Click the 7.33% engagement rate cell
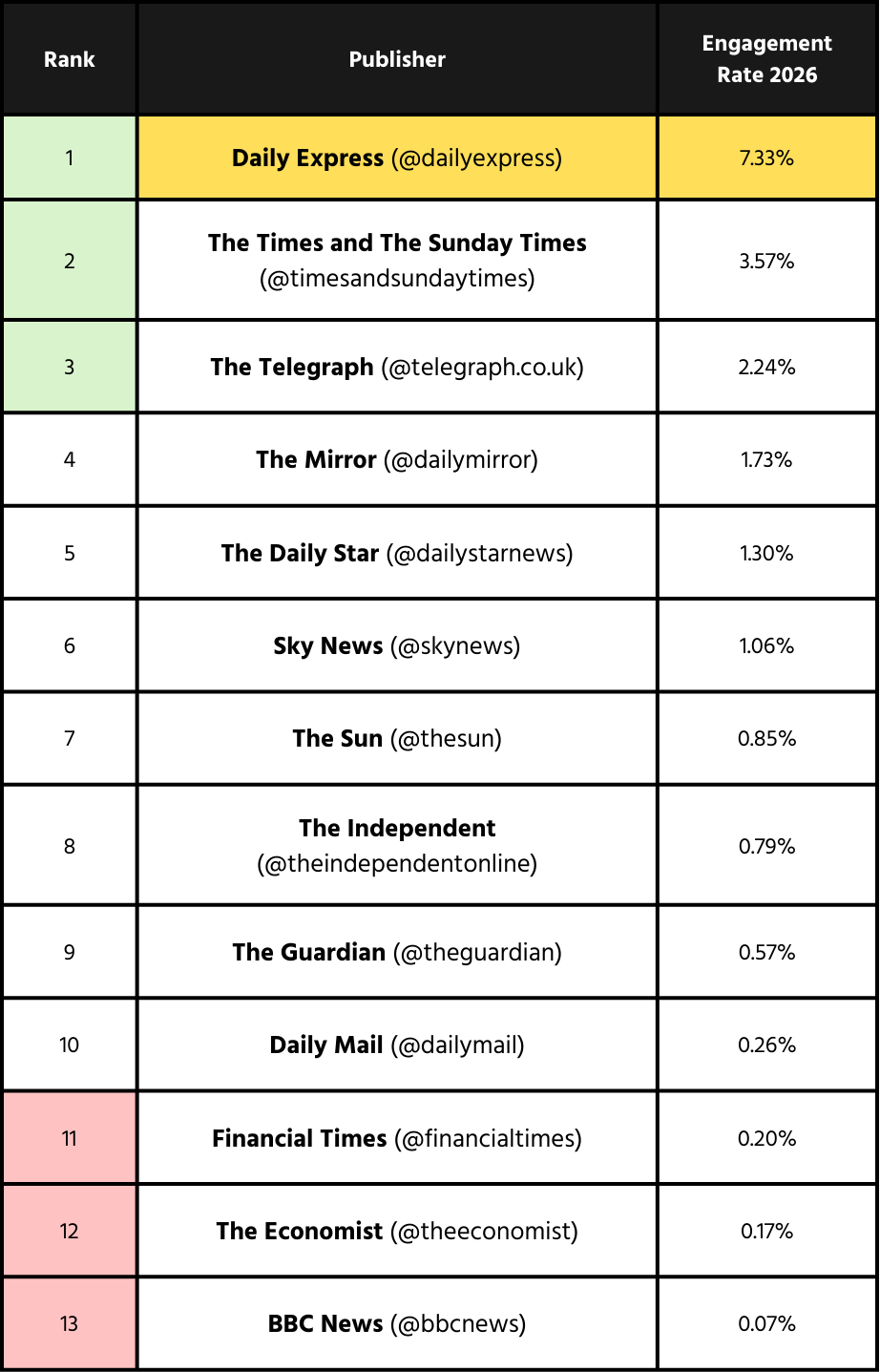The image size is (880, 1372). coord(766,158)
